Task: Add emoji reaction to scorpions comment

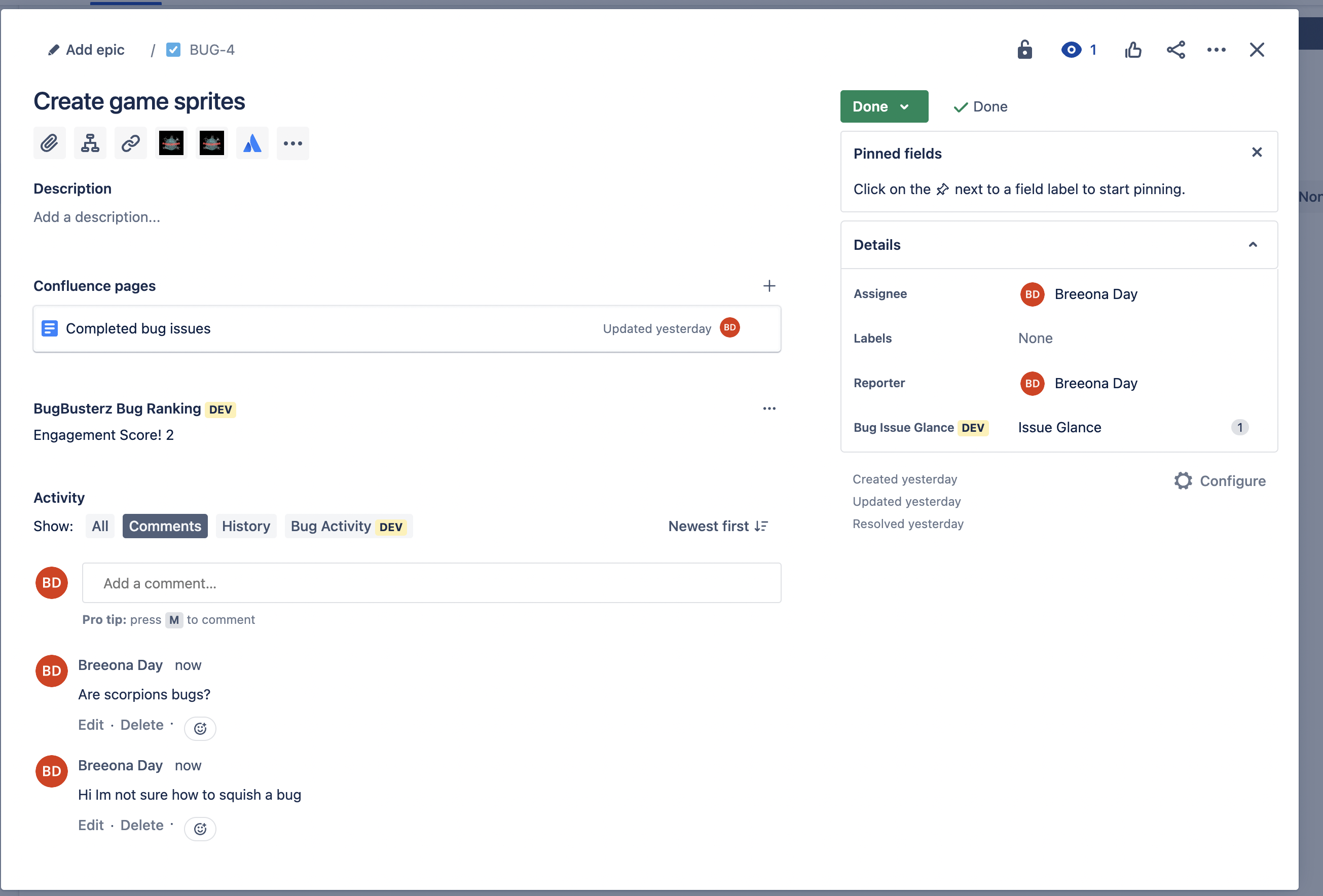Action: [200, 728]
